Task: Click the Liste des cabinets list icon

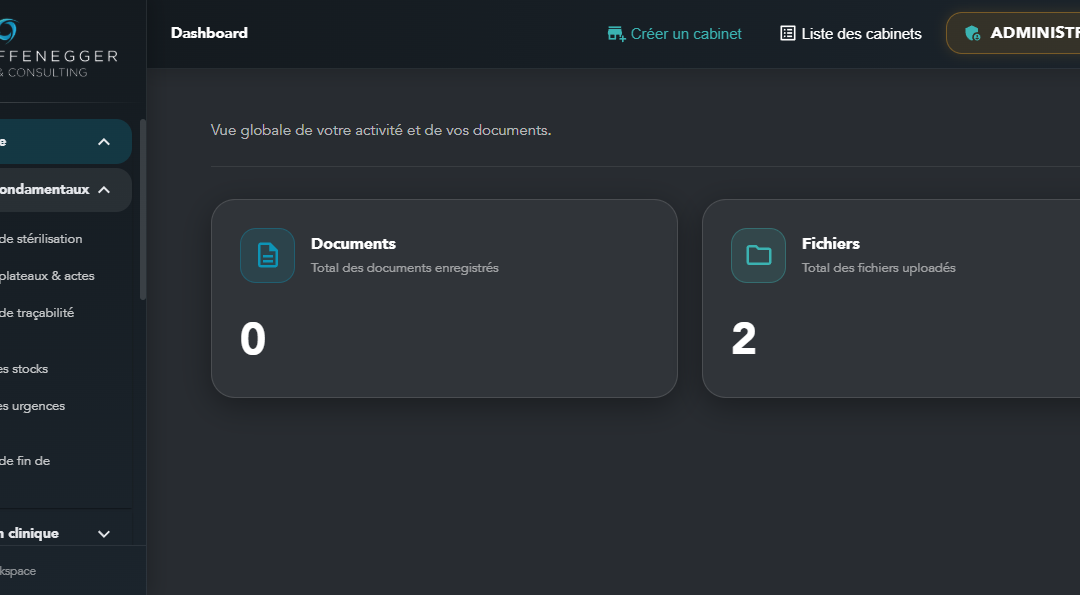Action: pyautogui.click(x=787, y=33)
